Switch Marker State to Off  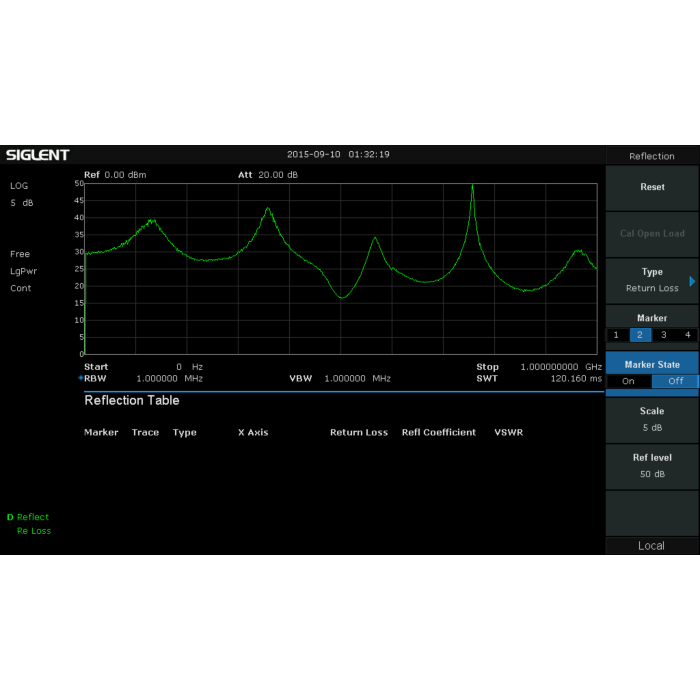[675, 381]
